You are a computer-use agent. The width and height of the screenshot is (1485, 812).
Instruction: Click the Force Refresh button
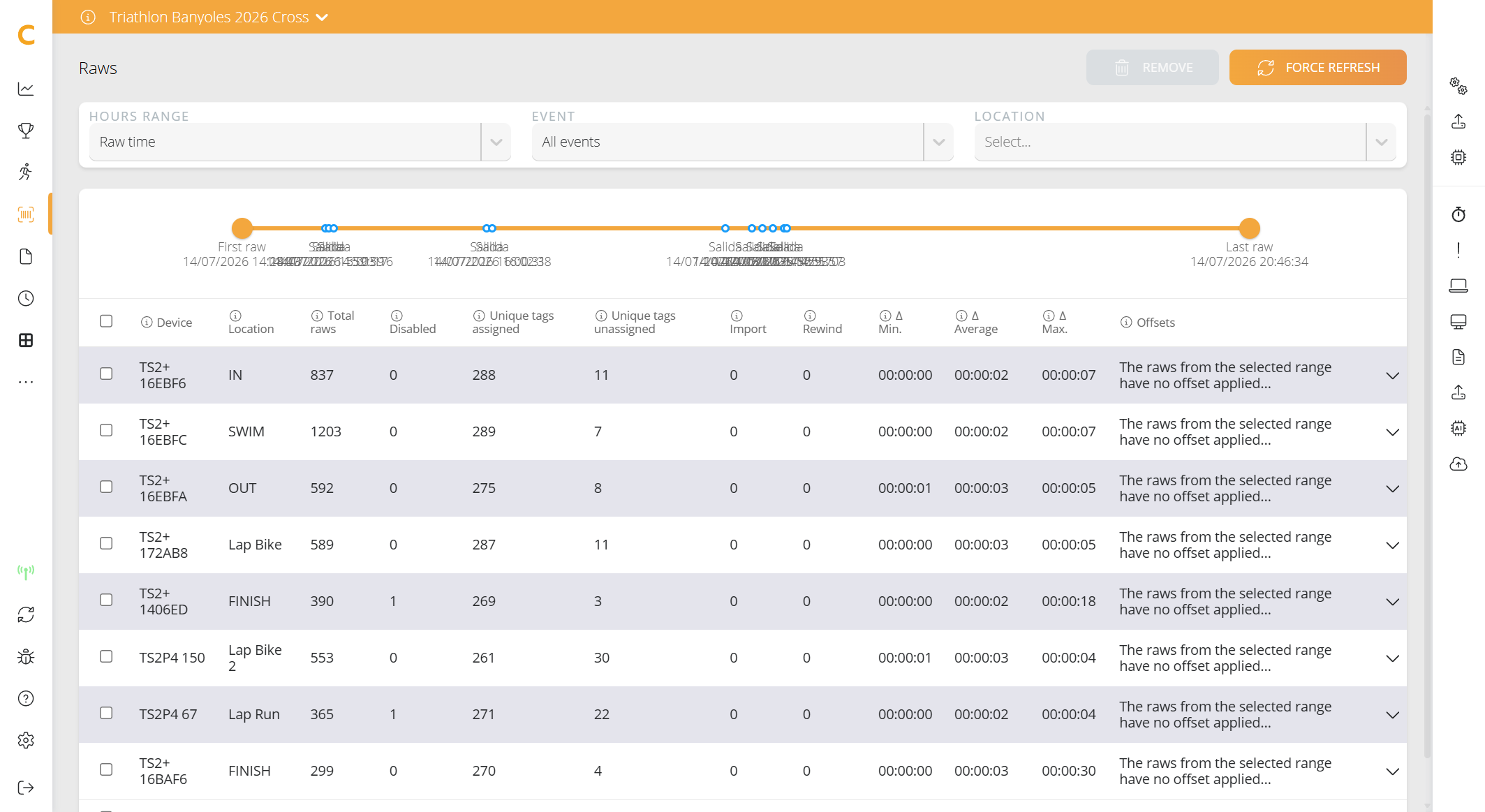pyautogui.click(x=1317, y=68)
